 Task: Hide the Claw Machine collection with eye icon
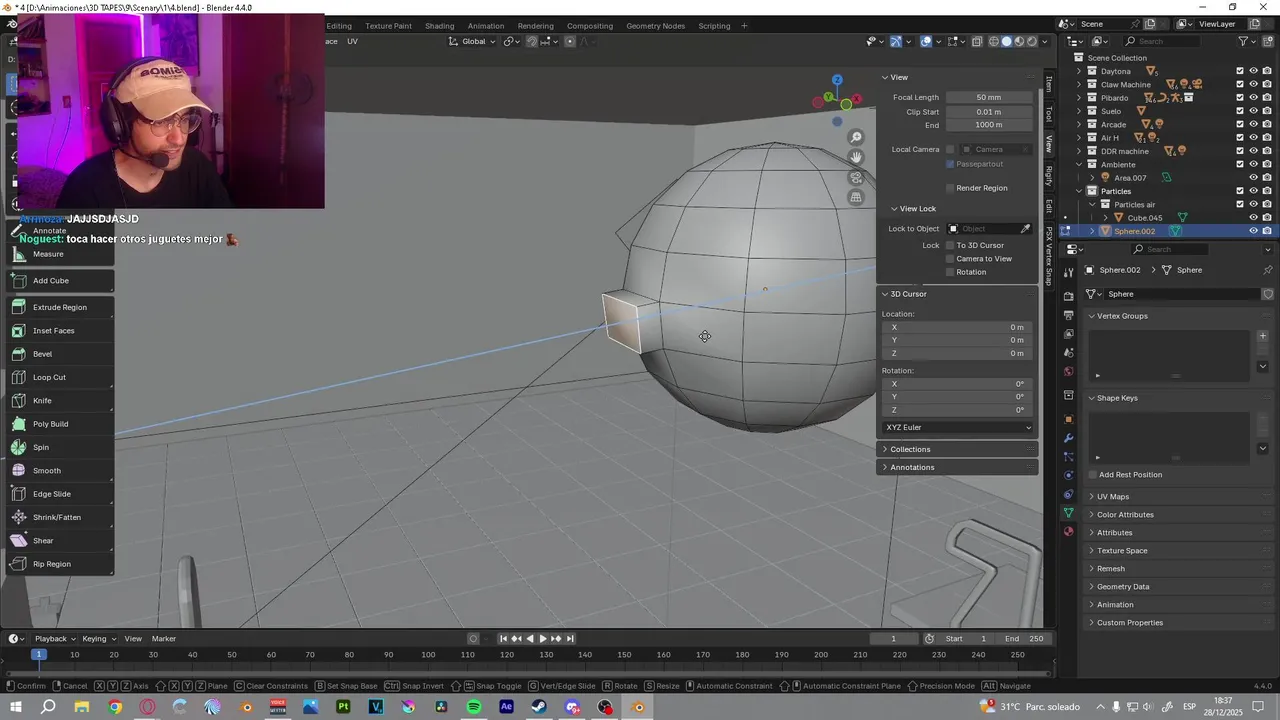(1253, 84)
